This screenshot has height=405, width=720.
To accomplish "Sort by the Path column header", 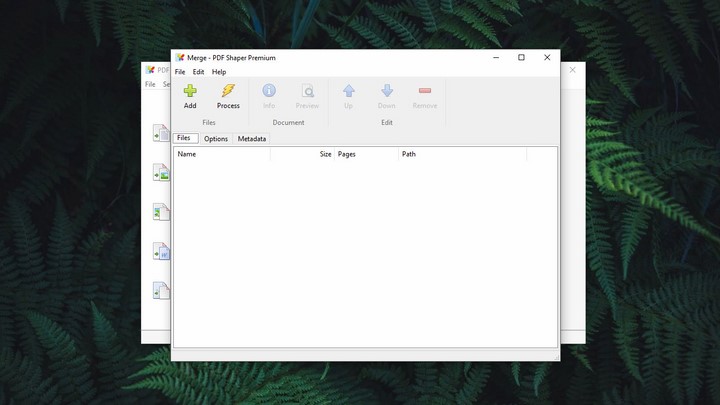I will tap(462, 154).
